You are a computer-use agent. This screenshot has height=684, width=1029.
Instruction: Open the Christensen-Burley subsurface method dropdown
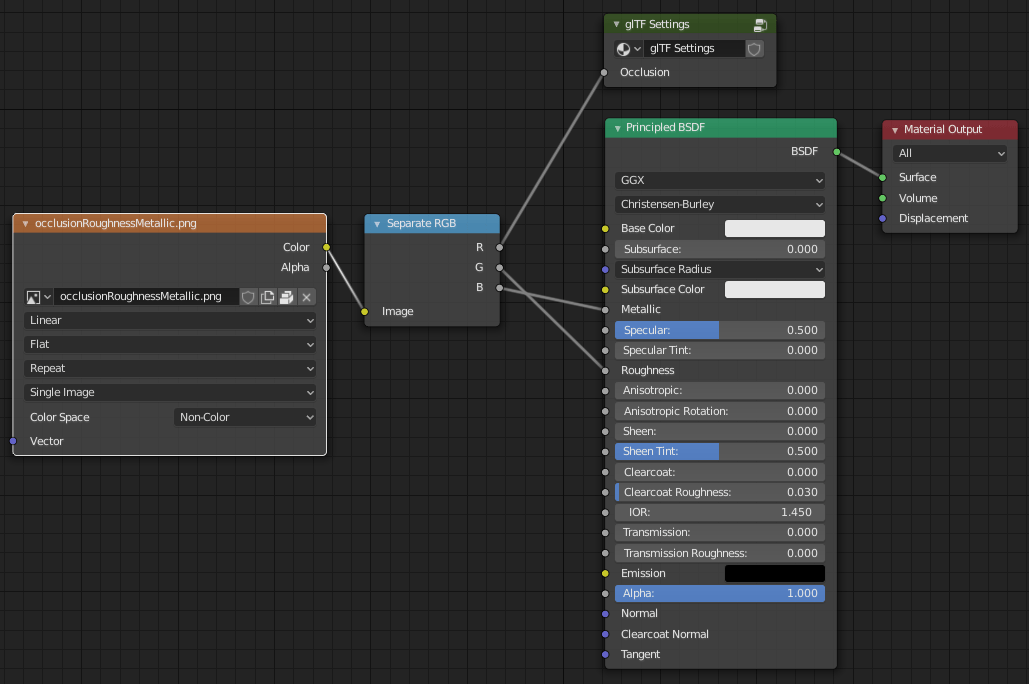(719, 203)
